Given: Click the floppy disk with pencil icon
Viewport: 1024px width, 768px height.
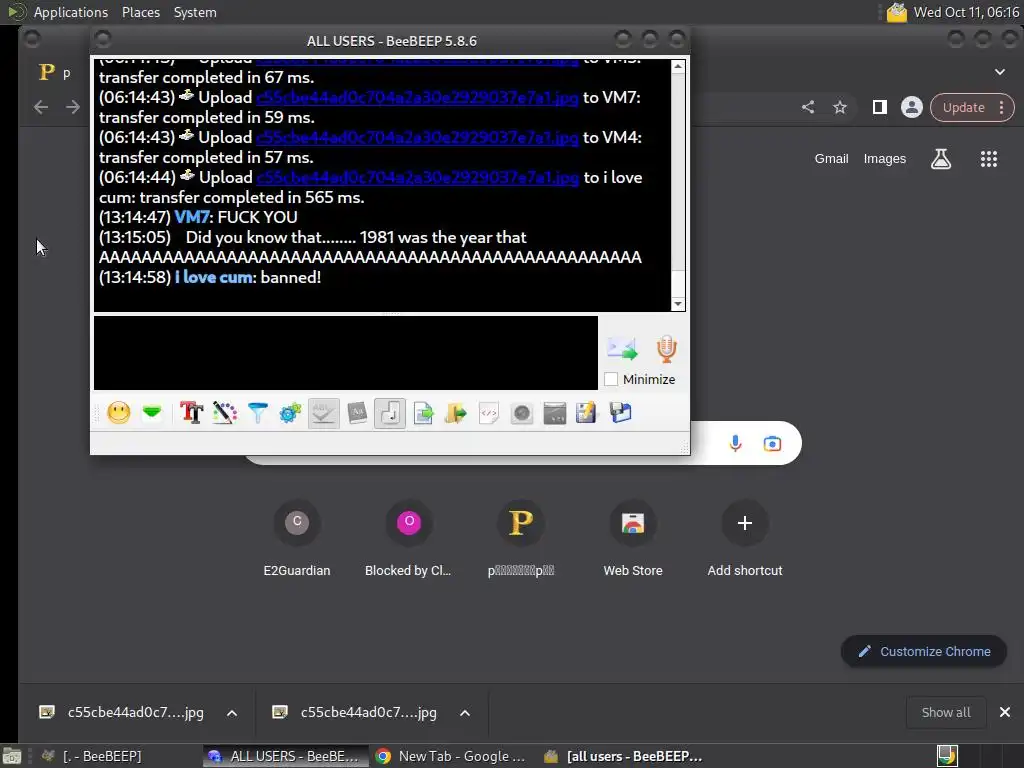Looking at the screenshot, I should (586, 413).
